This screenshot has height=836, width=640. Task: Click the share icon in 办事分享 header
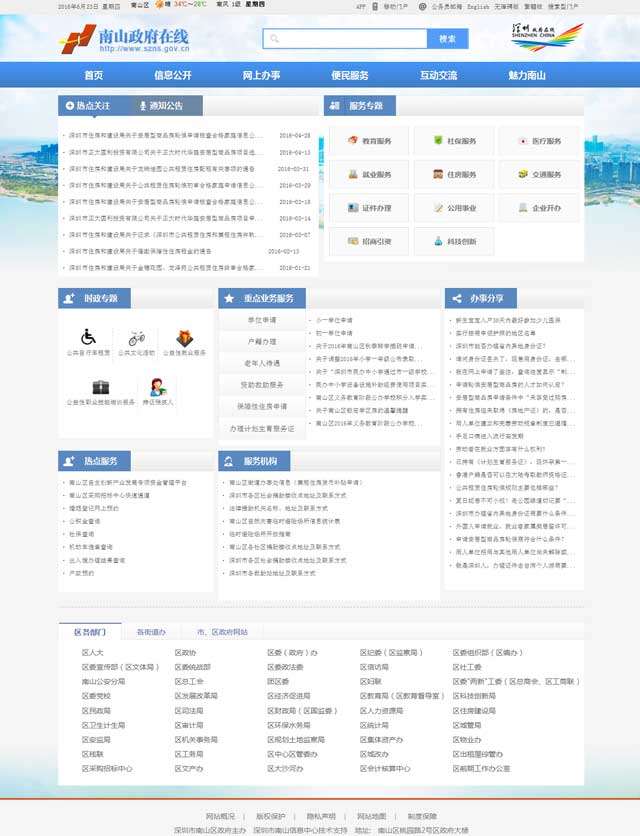point(457,299)
